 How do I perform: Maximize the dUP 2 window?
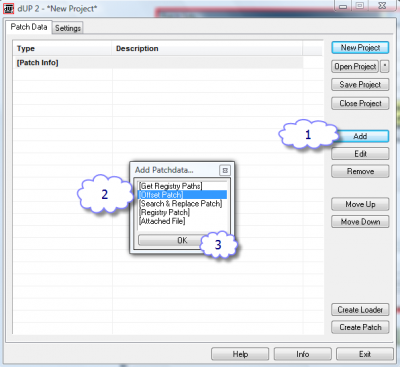click(360, 6)
